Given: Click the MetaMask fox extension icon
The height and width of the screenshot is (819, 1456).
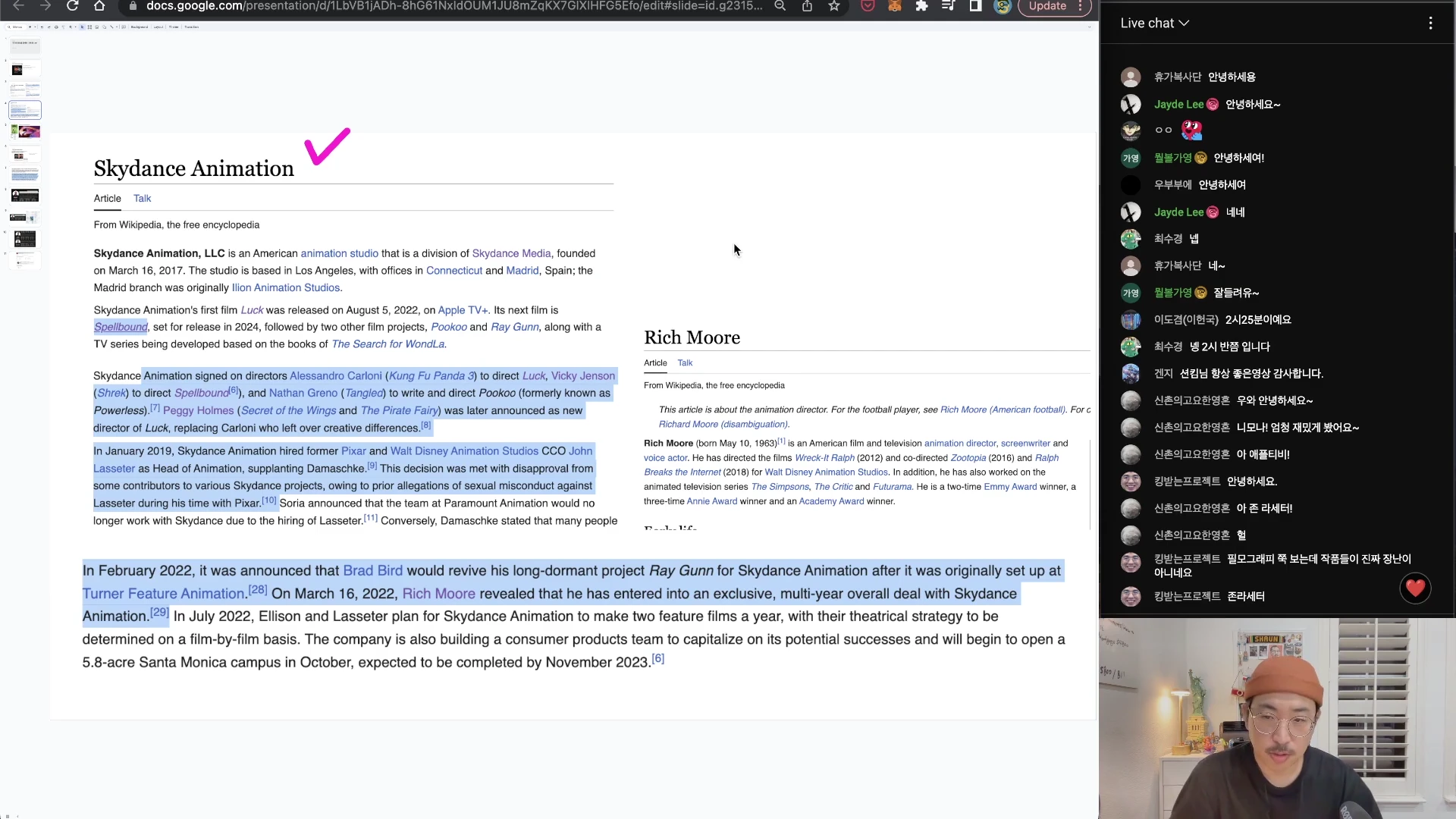Looking at the screenshot, I should [x=895, y=6].
